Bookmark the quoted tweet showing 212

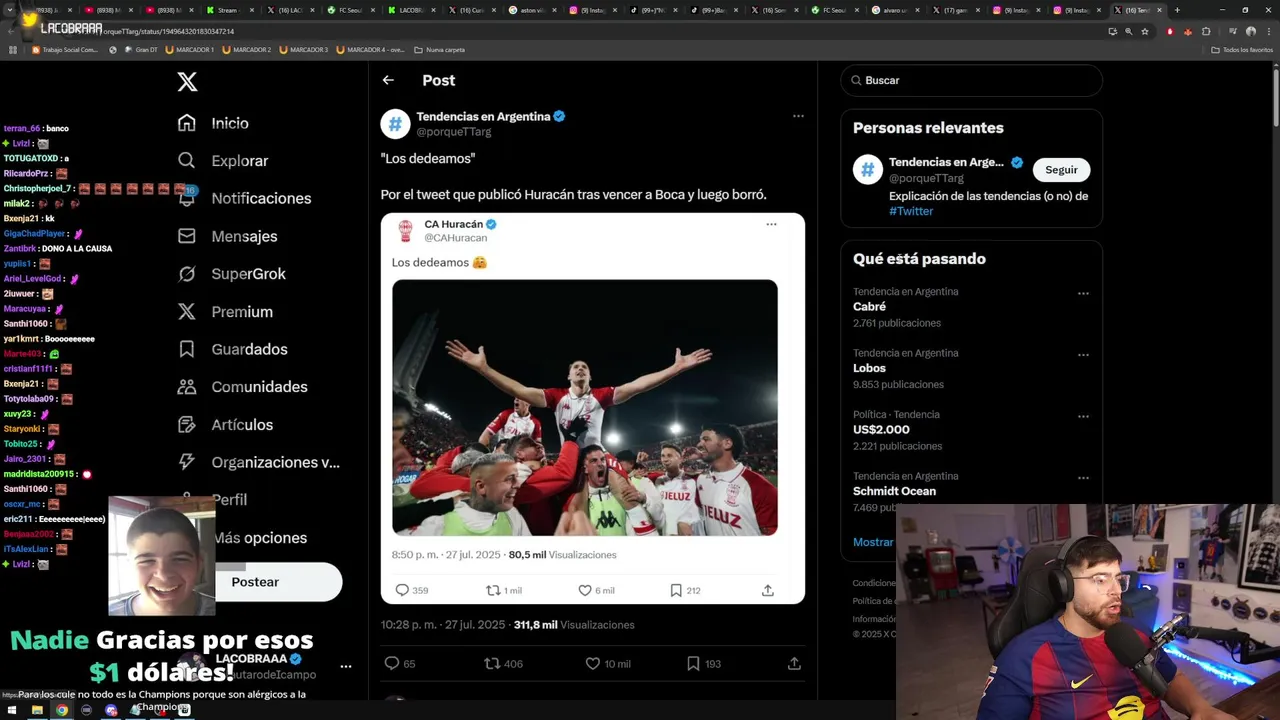point(685,590)
